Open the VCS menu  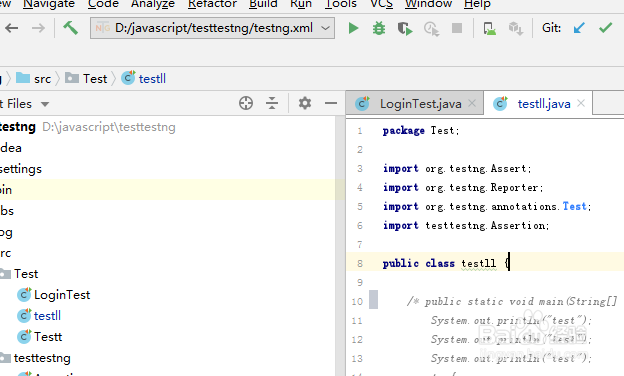(381, 4)
